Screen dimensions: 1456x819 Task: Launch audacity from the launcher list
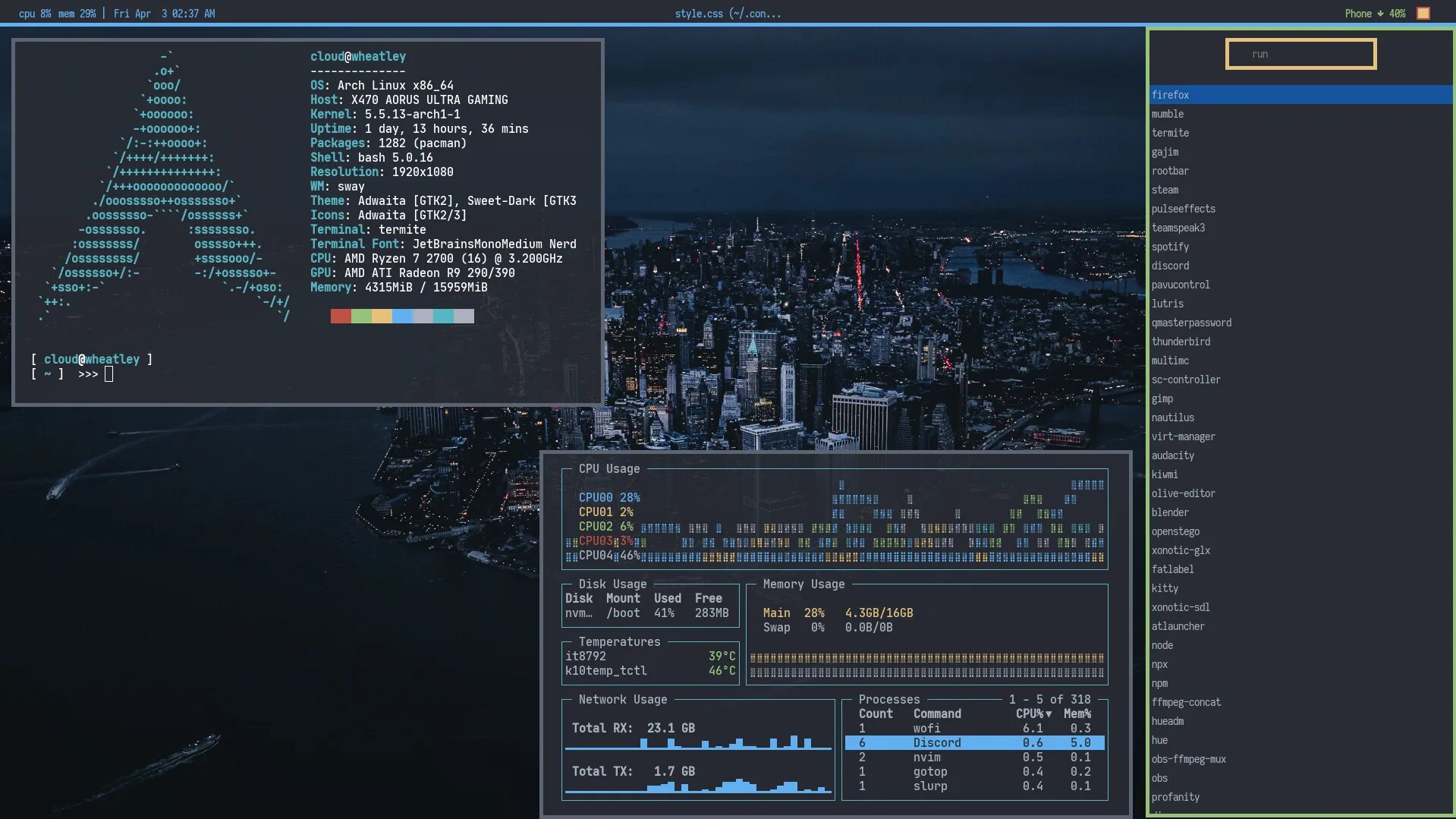pyautogui.click(x=1301, y=455)
